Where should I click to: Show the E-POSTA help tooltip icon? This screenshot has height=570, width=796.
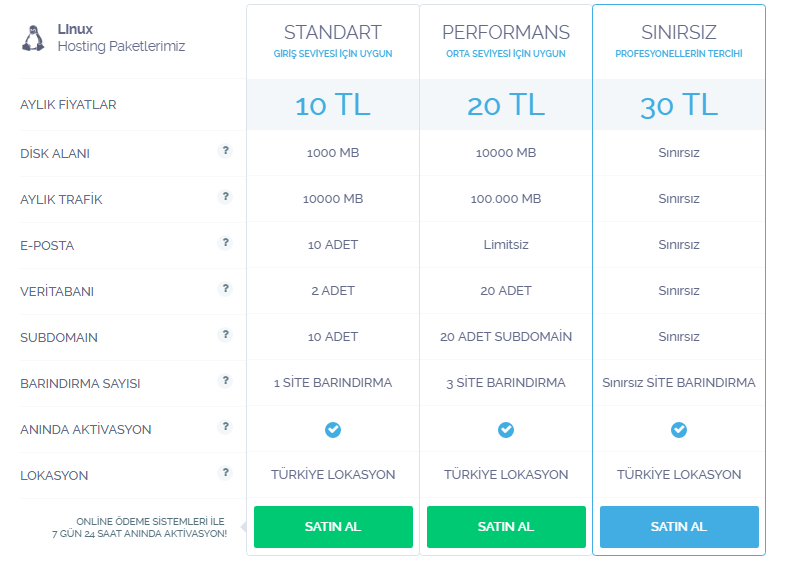[225, 243]
